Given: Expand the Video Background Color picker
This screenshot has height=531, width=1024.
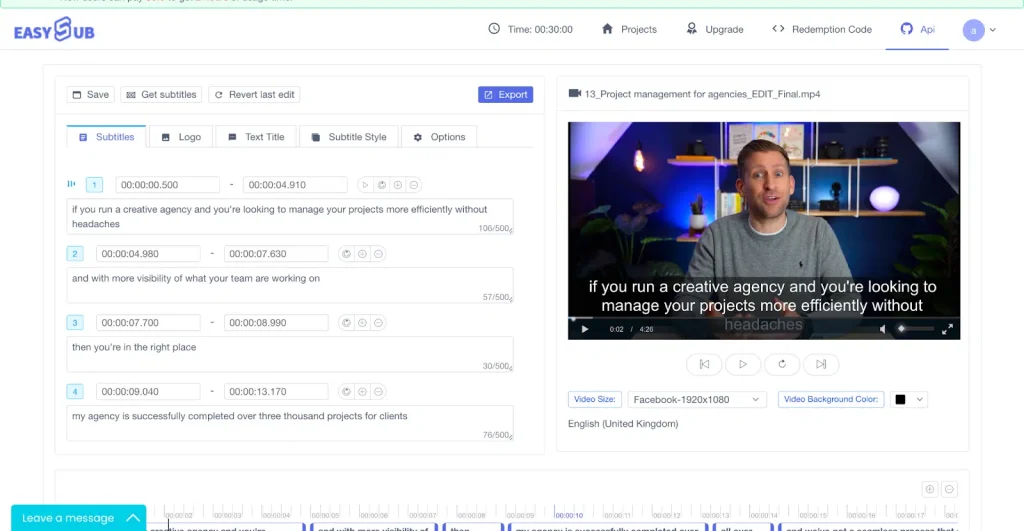Looking at the screenshot, I should tap(909, 400).
